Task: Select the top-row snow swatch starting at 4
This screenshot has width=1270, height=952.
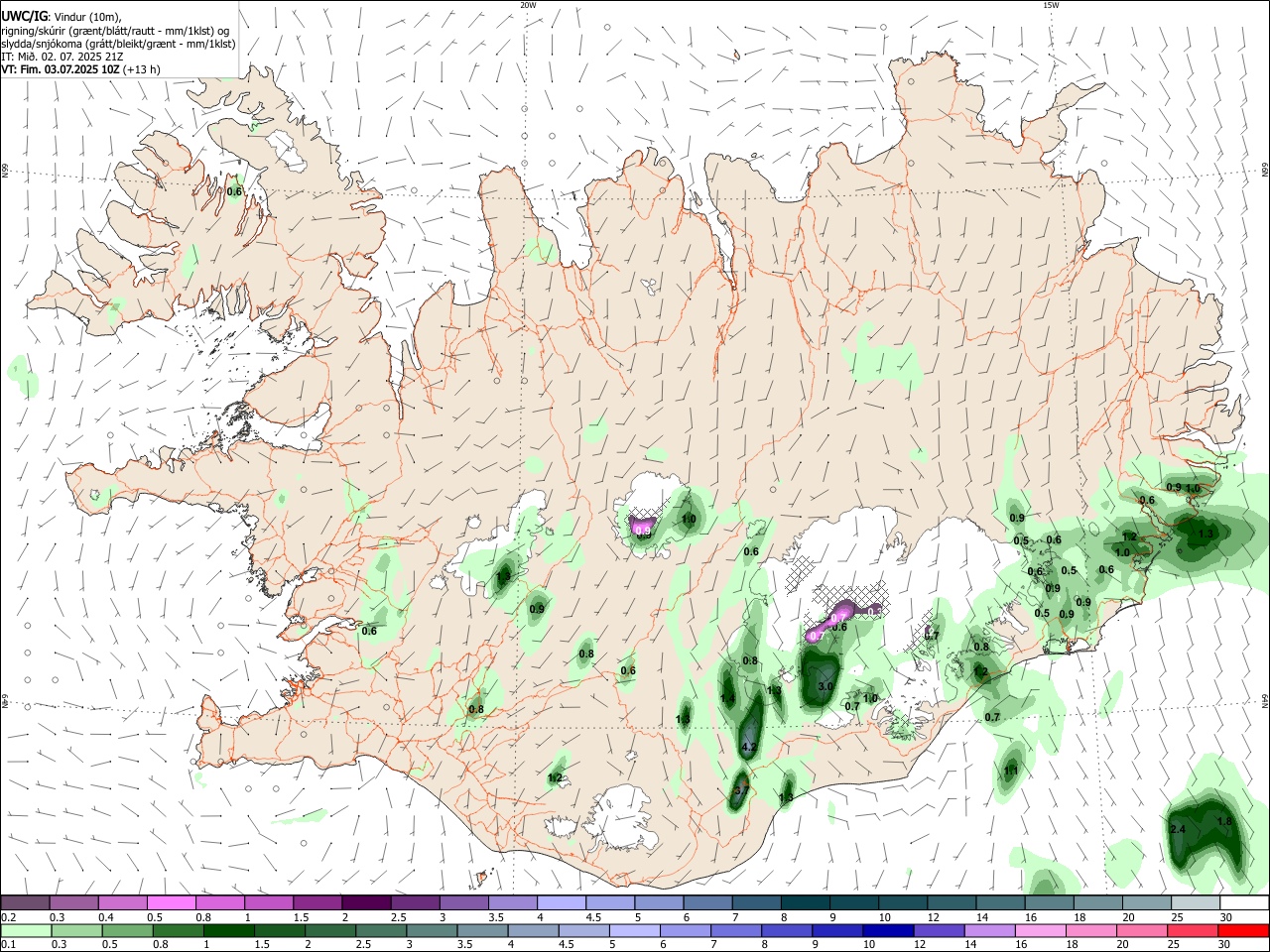Action: tap(562, 903)
